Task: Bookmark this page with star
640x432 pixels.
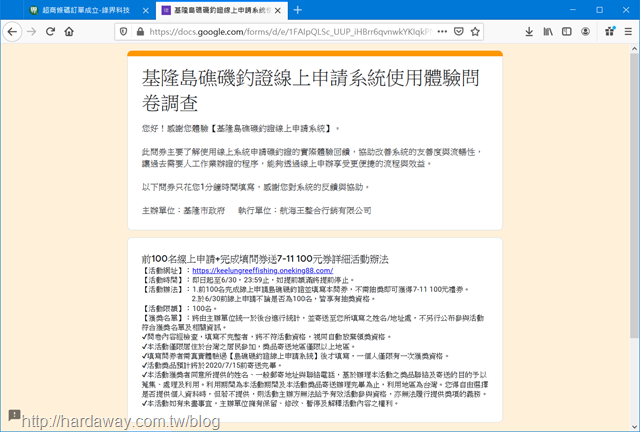Action: pos(475,31)
